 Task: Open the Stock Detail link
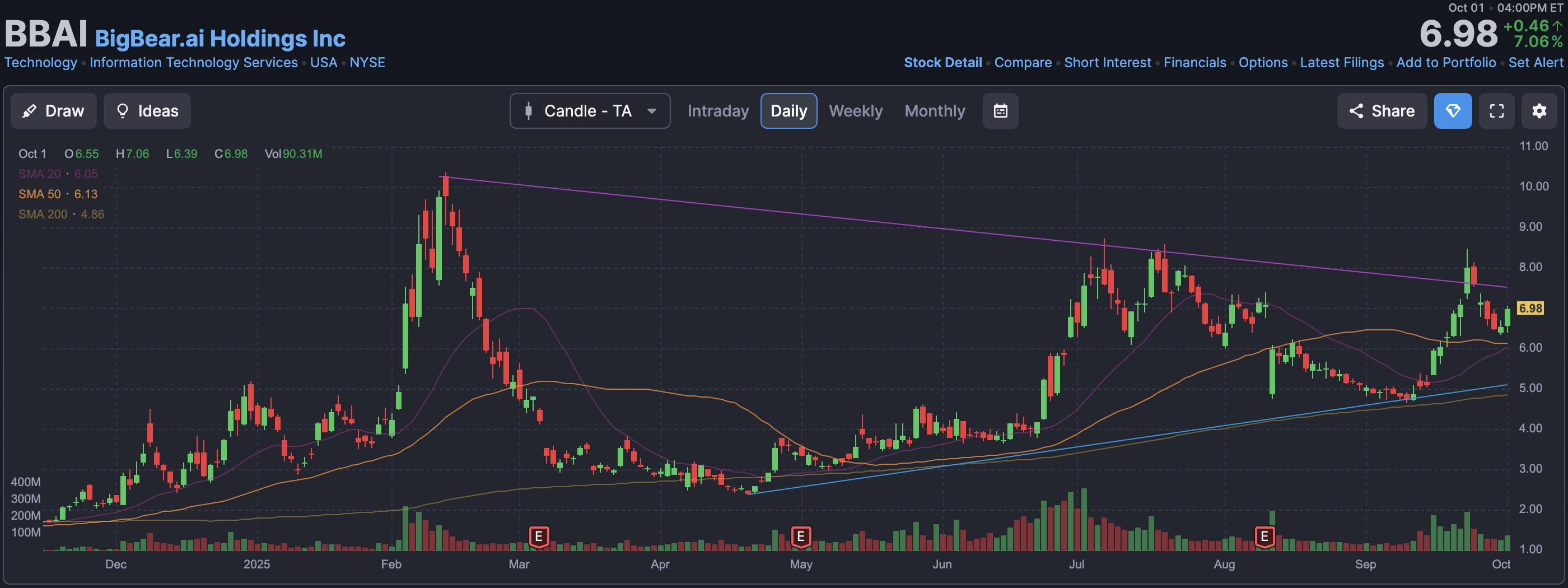point(942,63)
